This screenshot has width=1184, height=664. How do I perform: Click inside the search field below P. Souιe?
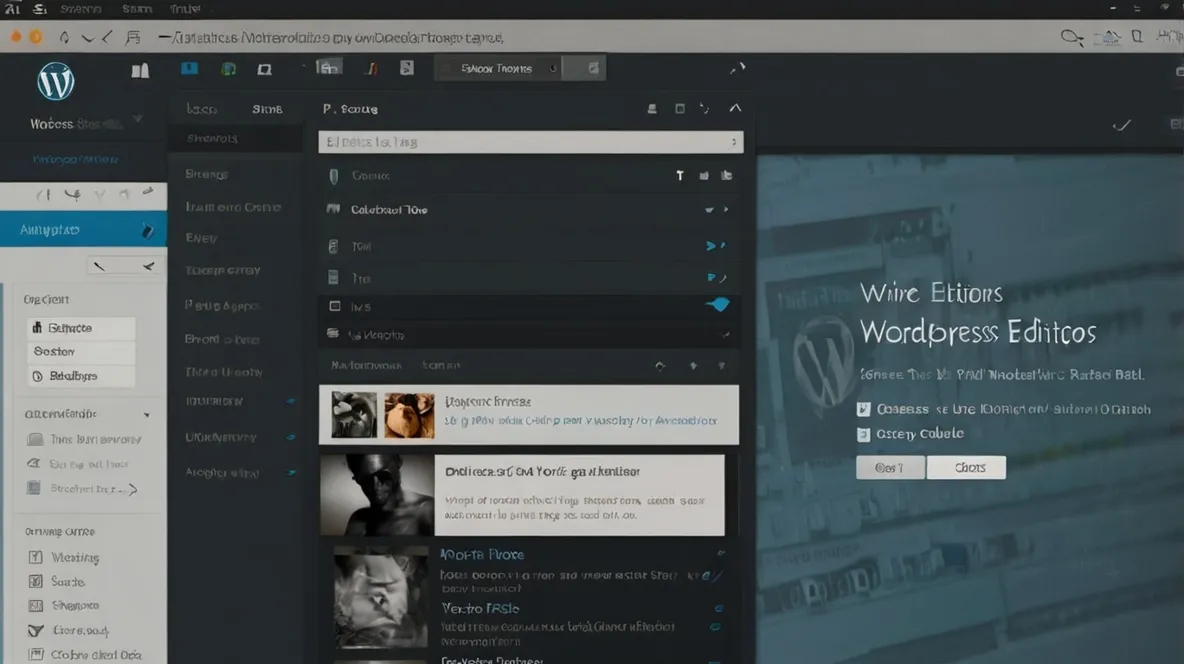(531, 142)
